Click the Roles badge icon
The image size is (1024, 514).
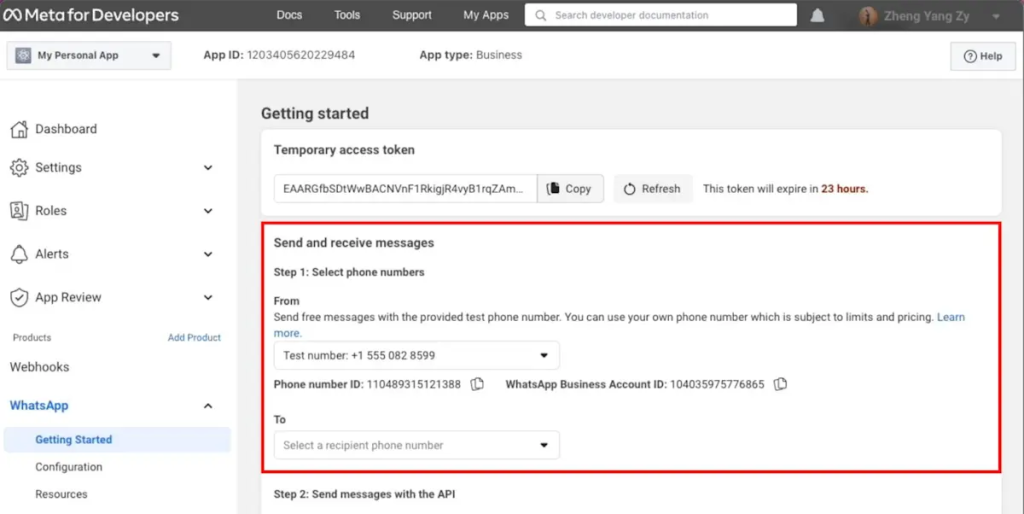(x=19, y=211)
